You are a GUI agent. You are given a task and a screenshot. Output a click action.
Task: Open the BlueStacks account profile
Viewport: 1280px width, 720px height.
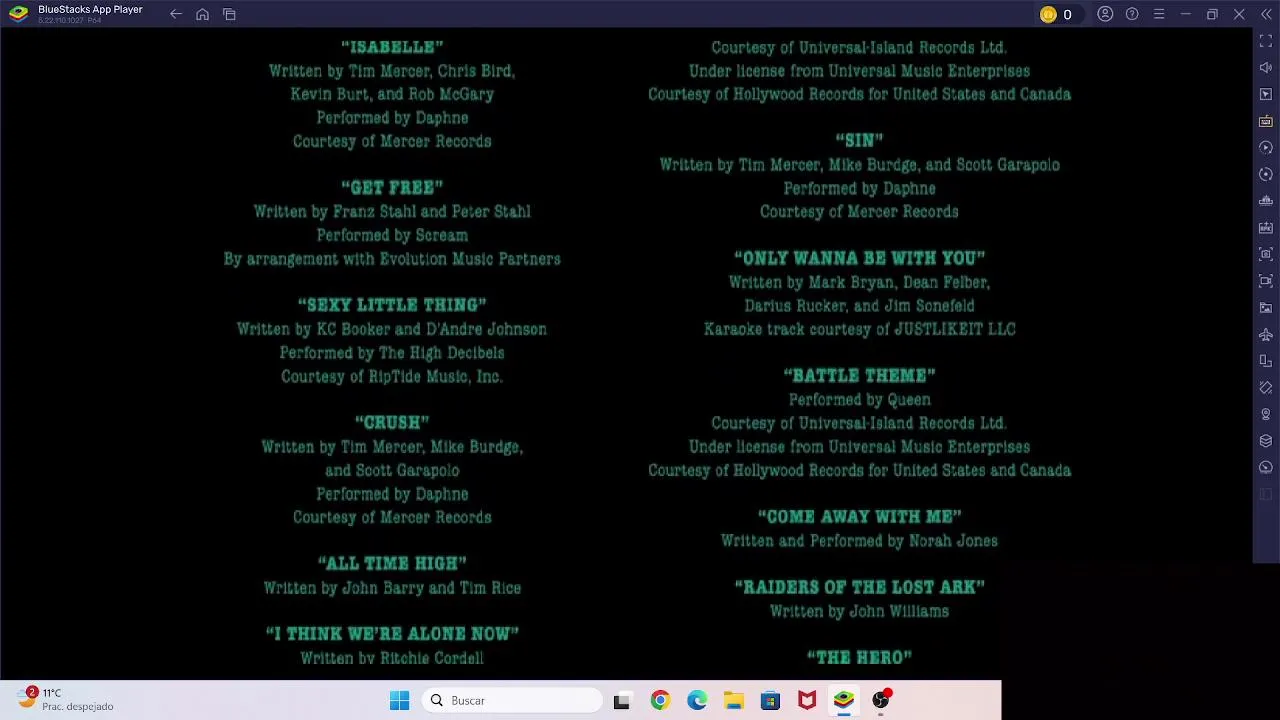click(1105, 14)
